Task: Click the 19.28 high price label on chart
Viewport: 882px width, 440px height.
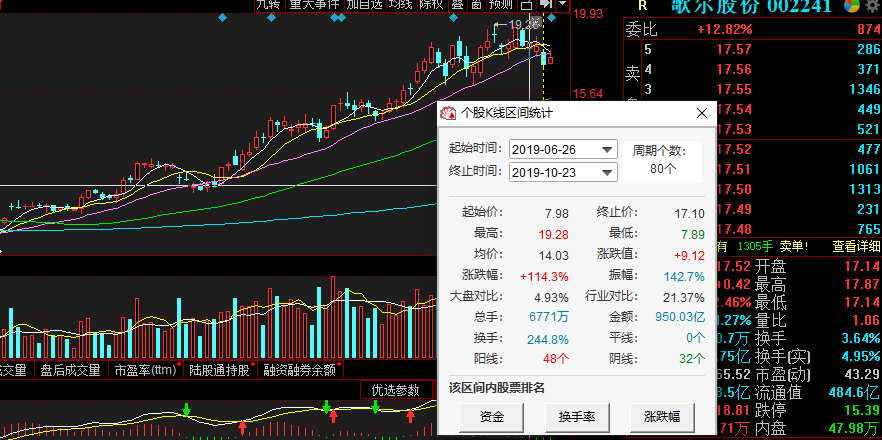Action: point(524,24)
